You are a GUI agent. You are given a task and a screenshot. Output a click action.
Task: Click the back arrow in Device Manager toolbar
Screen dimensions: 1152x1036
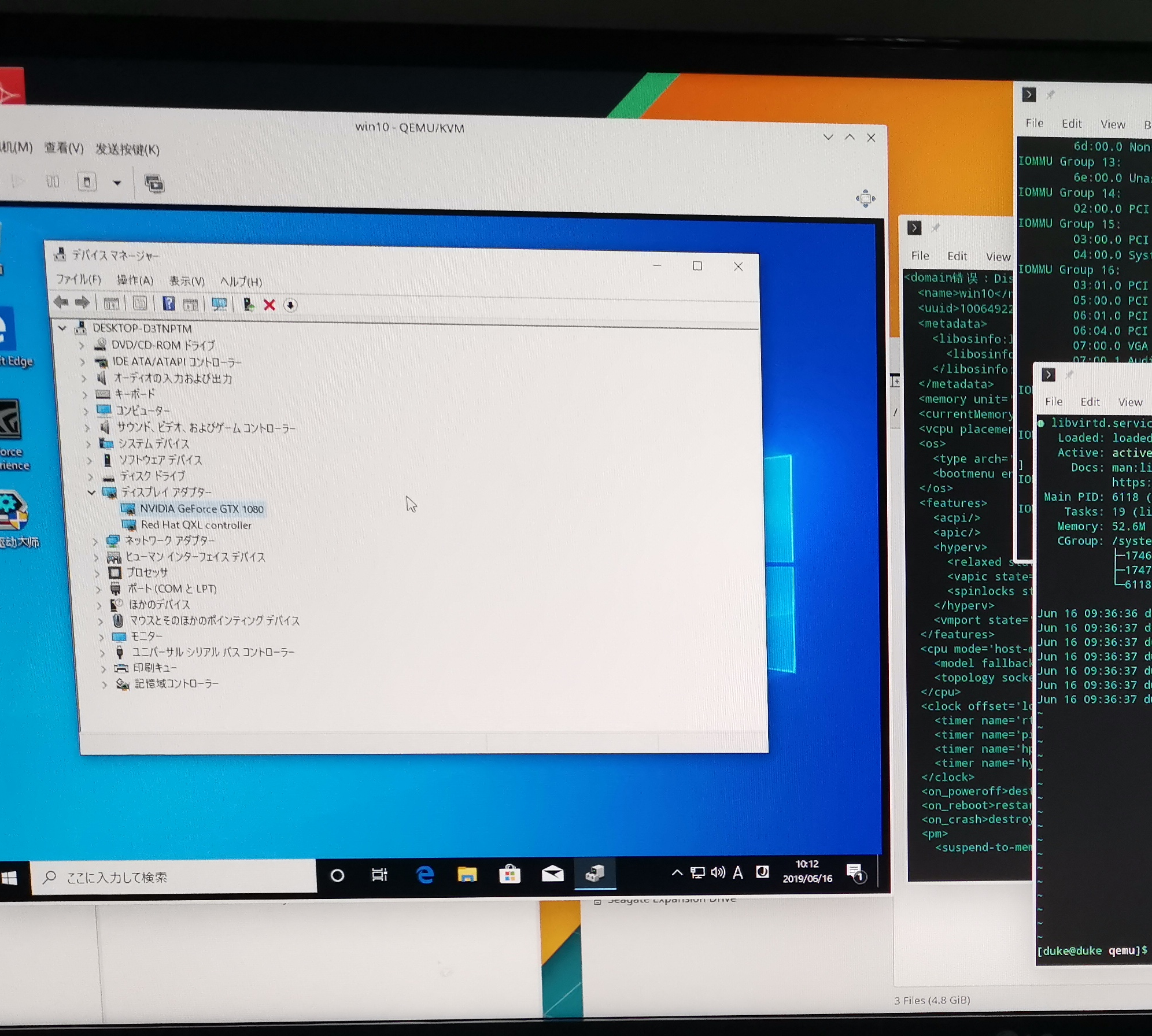[61, 302]
